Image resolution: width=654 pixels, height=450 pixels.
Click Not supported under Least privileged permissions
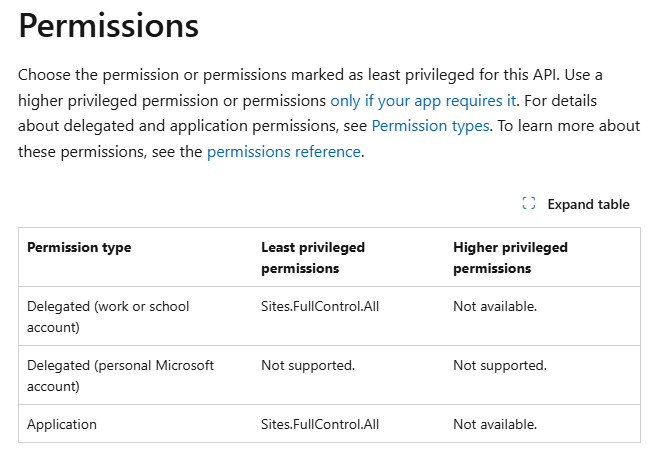pos(308,365)
